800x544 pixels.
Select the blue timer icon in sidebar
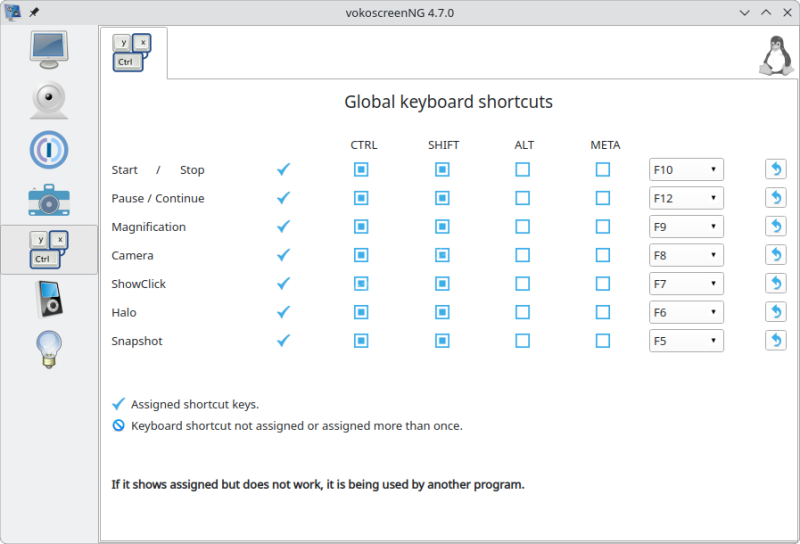tap(49, 150)
